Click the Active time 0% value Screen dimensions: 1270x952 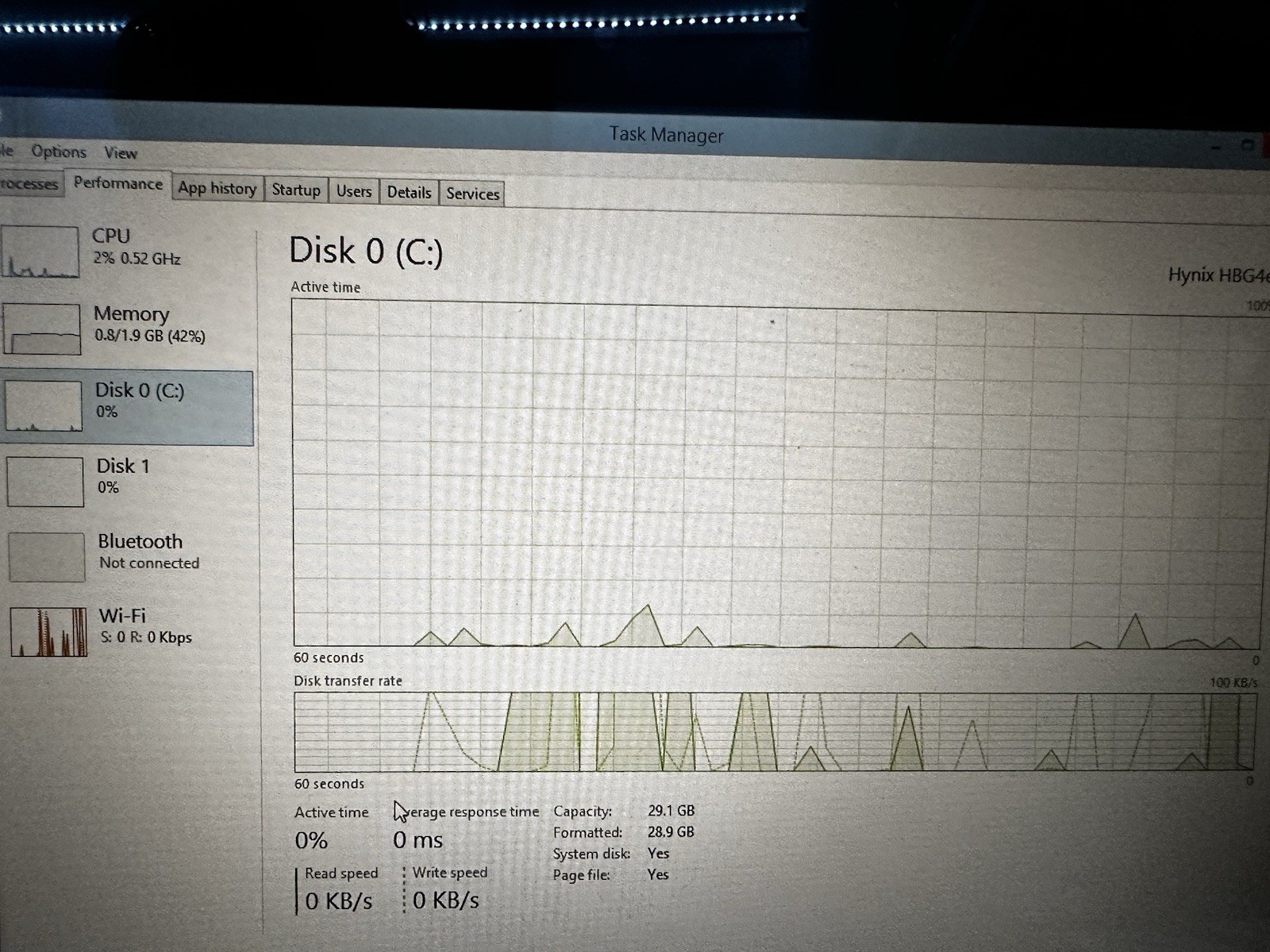tap(311, 840)
